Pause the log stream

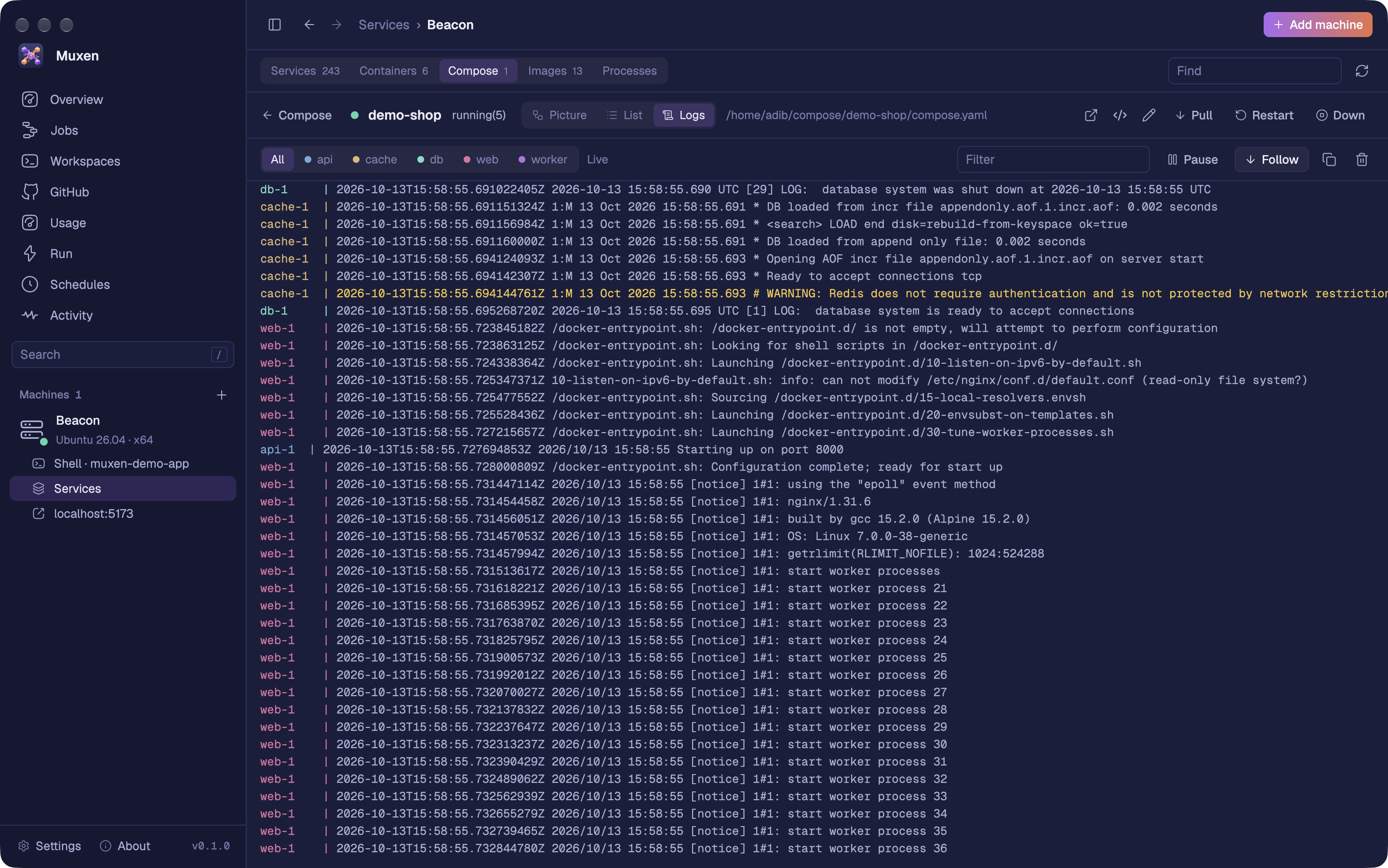click(x=1192, y=159)
